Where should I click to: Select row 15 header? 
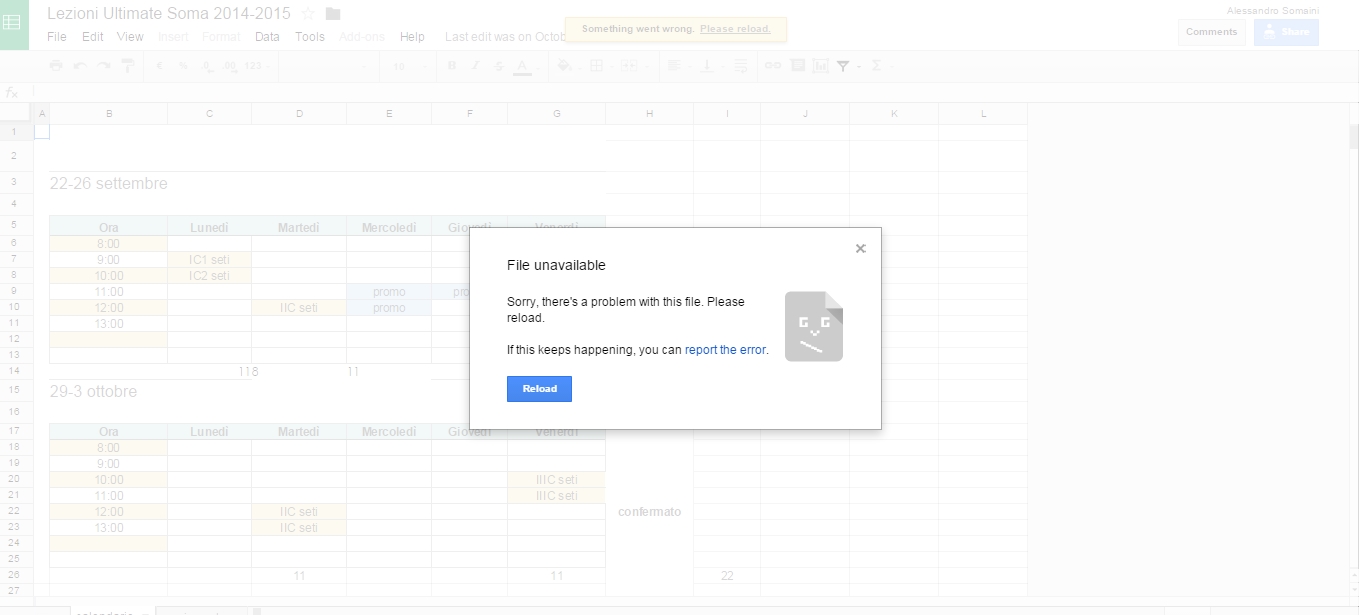(15, 389)
